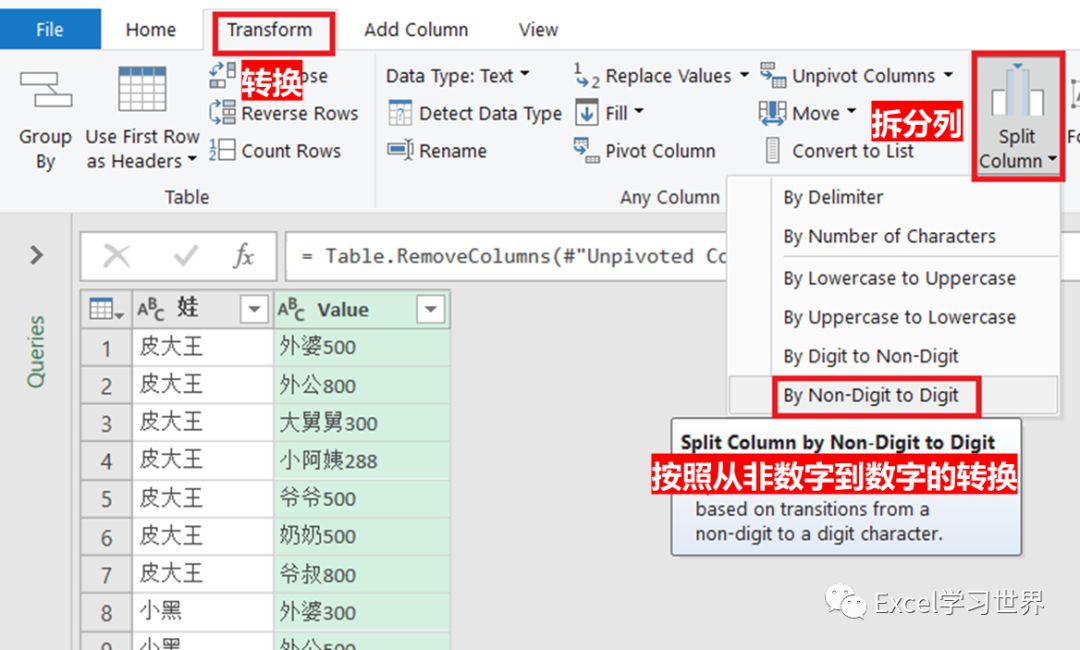Screen dimensions: 1080x650
Task: Click the Count Rows icon
Action: pos(222,150)
